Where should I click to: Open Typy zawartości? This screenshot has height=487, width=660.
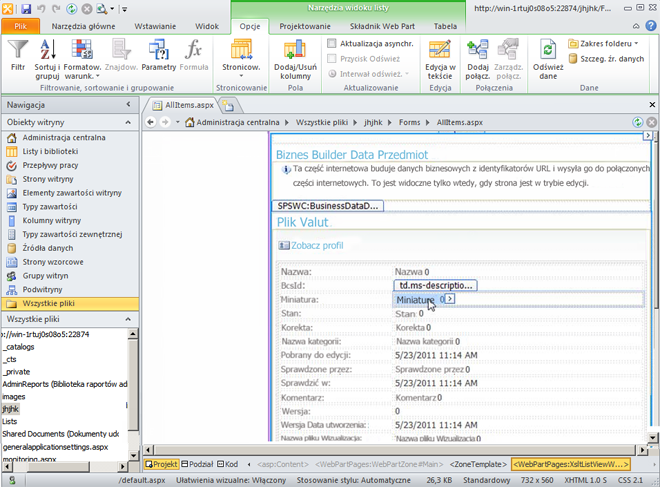click(x=50, y=207)
